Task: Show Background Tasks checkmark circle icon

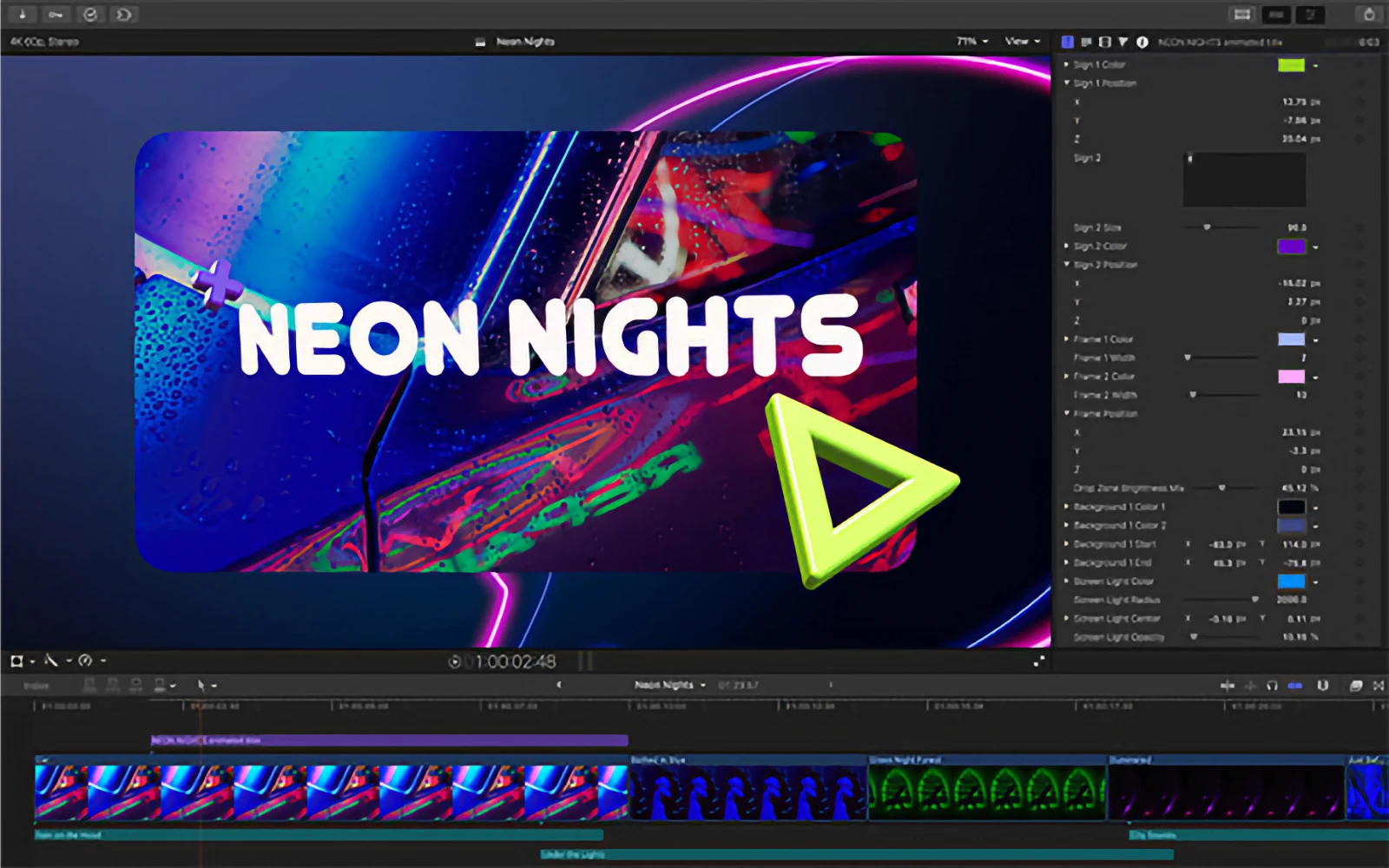Action: [90, 14]
